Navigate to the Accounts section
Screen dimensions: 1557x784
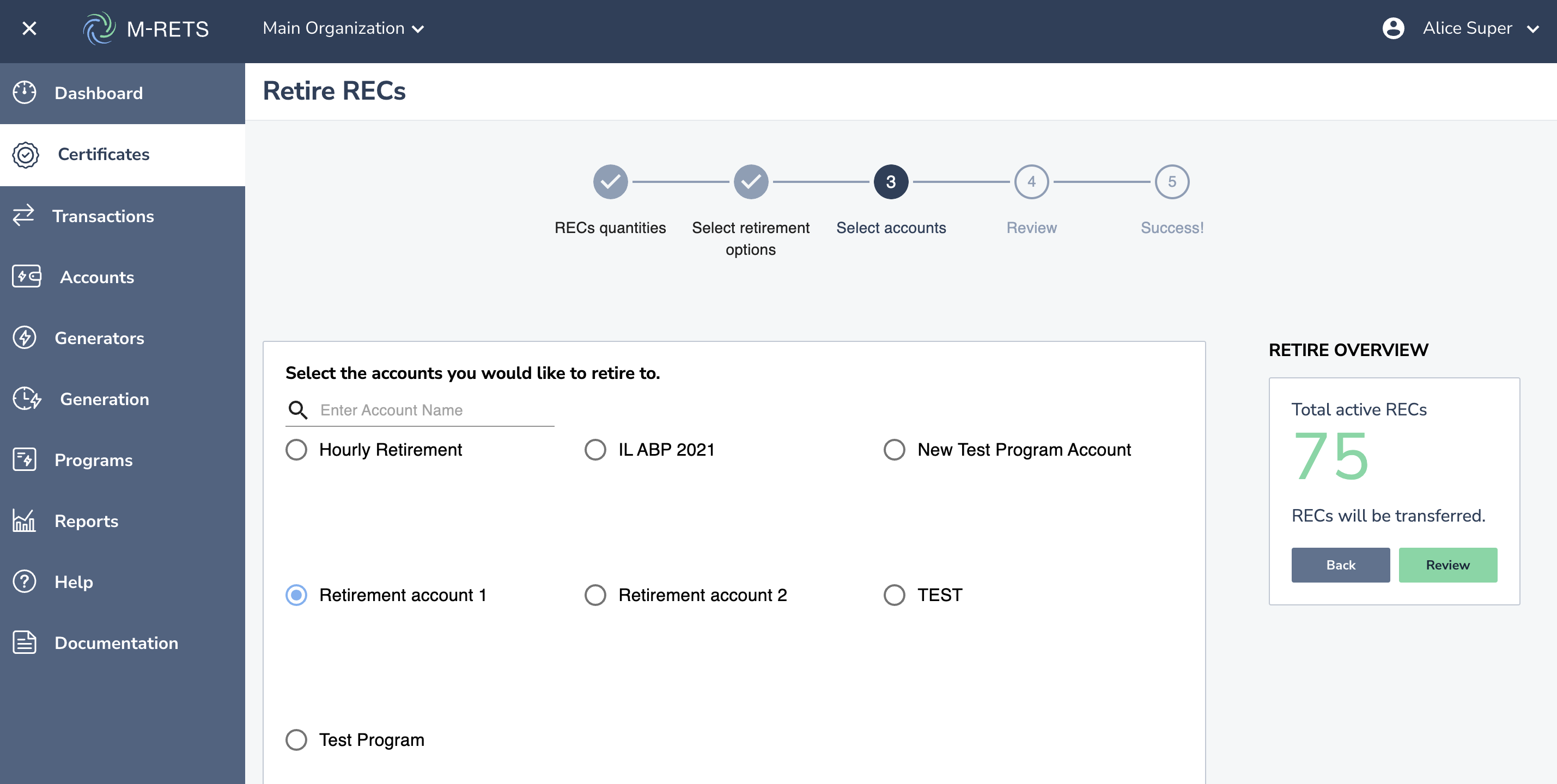pos(97,277)
